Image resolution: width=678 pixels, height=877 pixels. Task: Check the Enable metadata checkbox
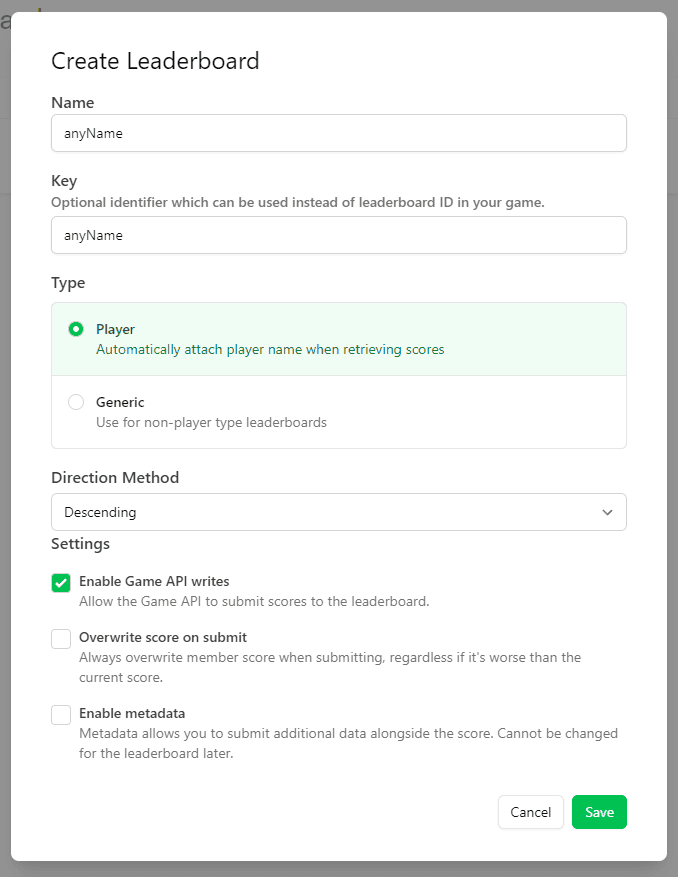click(61, 715)
